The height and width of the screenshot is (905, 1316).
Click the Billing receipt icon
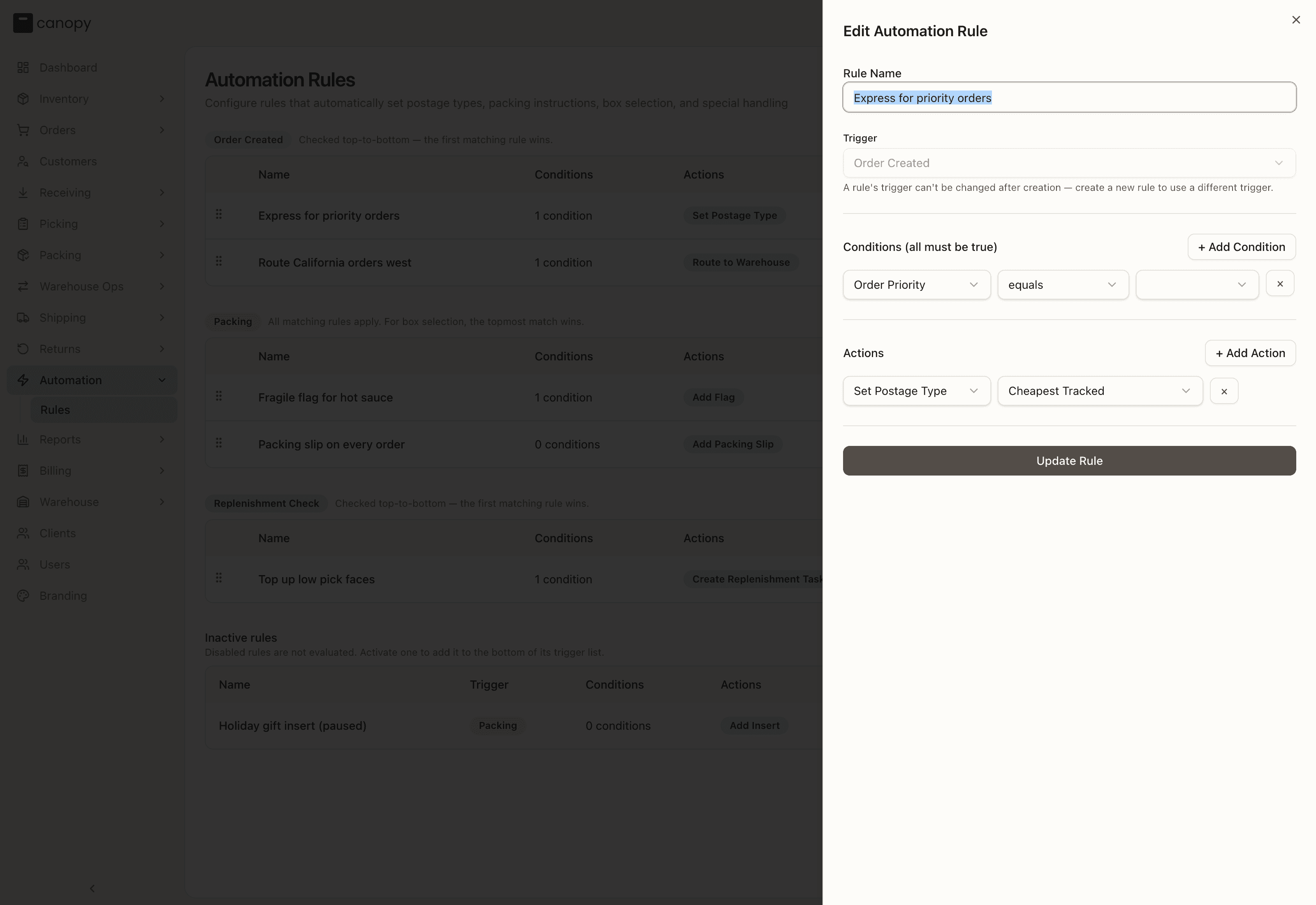click(x=23, y=471)
